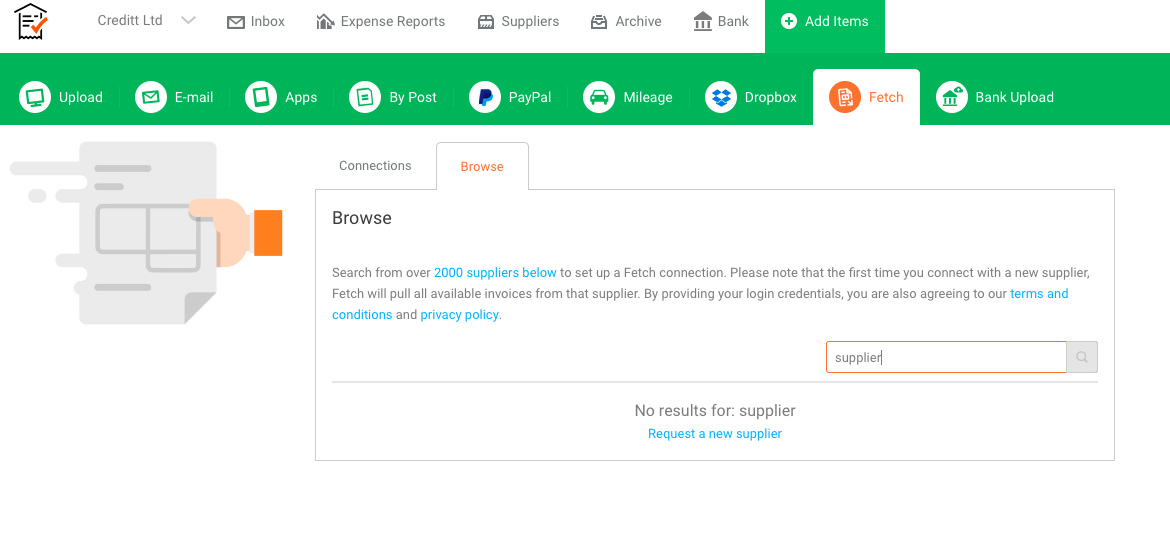This screenshot has height=556, width=1170.
Task: Click the receipt logo icon
Action: click(x=32, y=21)
